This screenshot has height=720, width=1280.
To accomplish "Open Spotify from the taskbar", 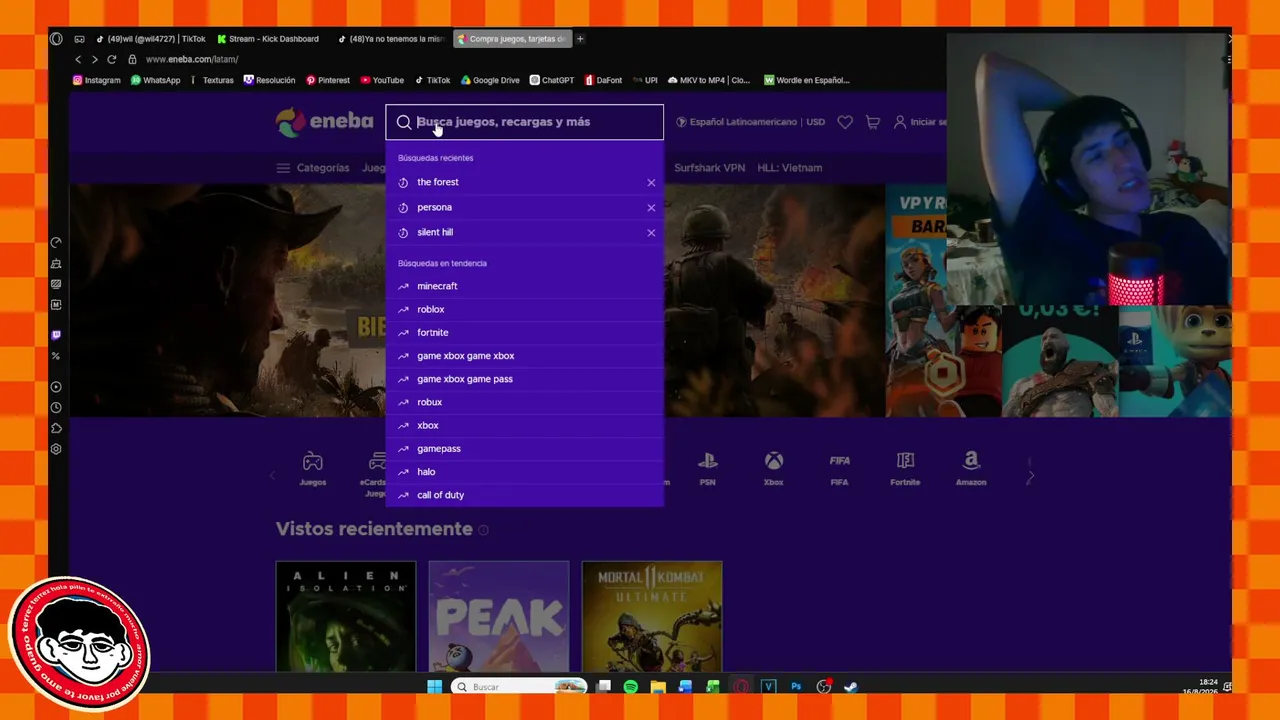I will (631, 687).
